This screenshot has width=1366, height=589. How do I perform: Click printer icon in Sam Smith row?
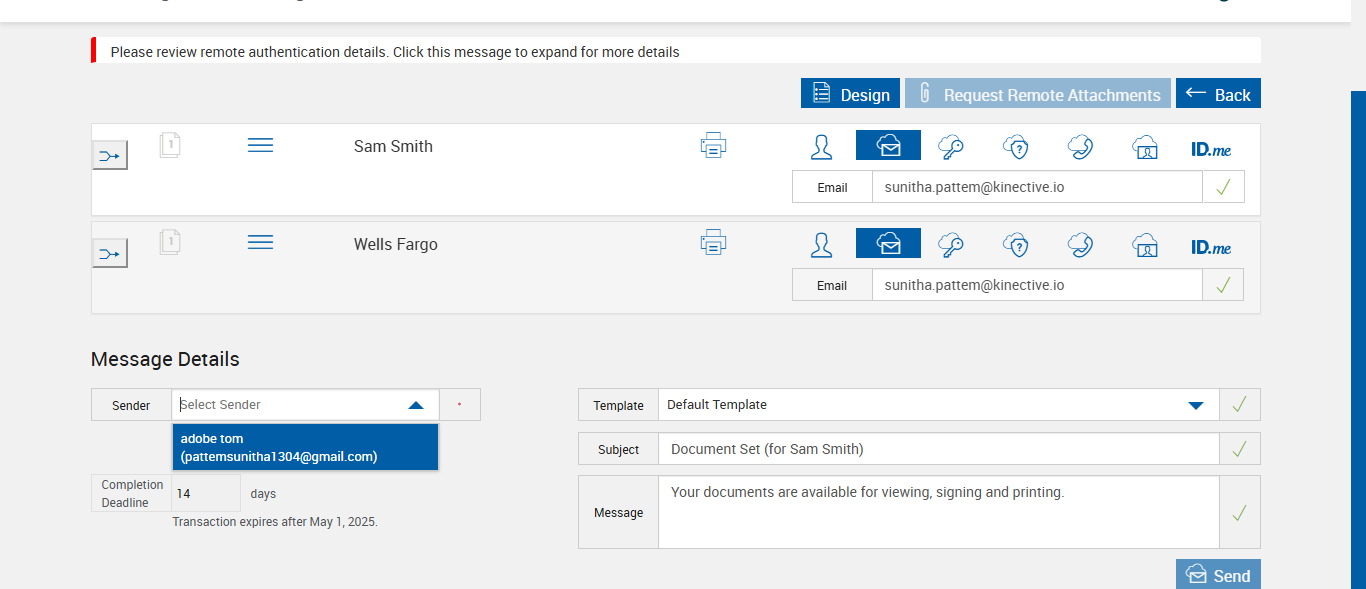(x=713, y=146)
